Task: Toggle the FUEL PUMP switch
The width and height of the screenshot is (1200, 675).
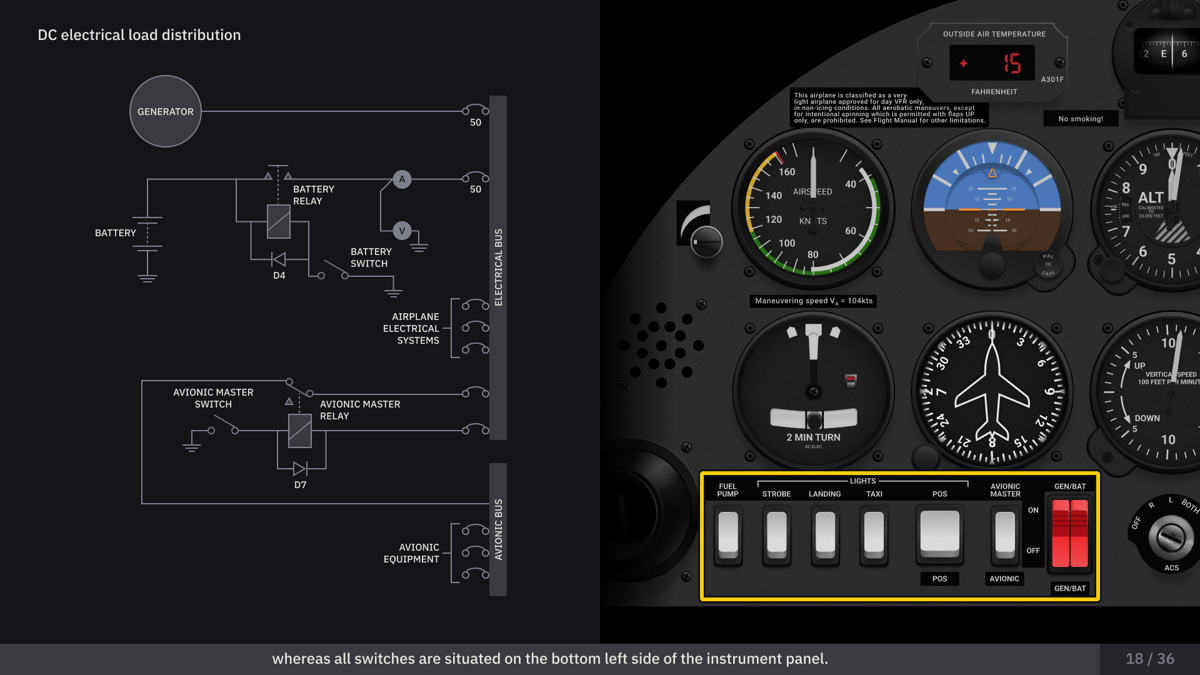Action: coord(728,535)
